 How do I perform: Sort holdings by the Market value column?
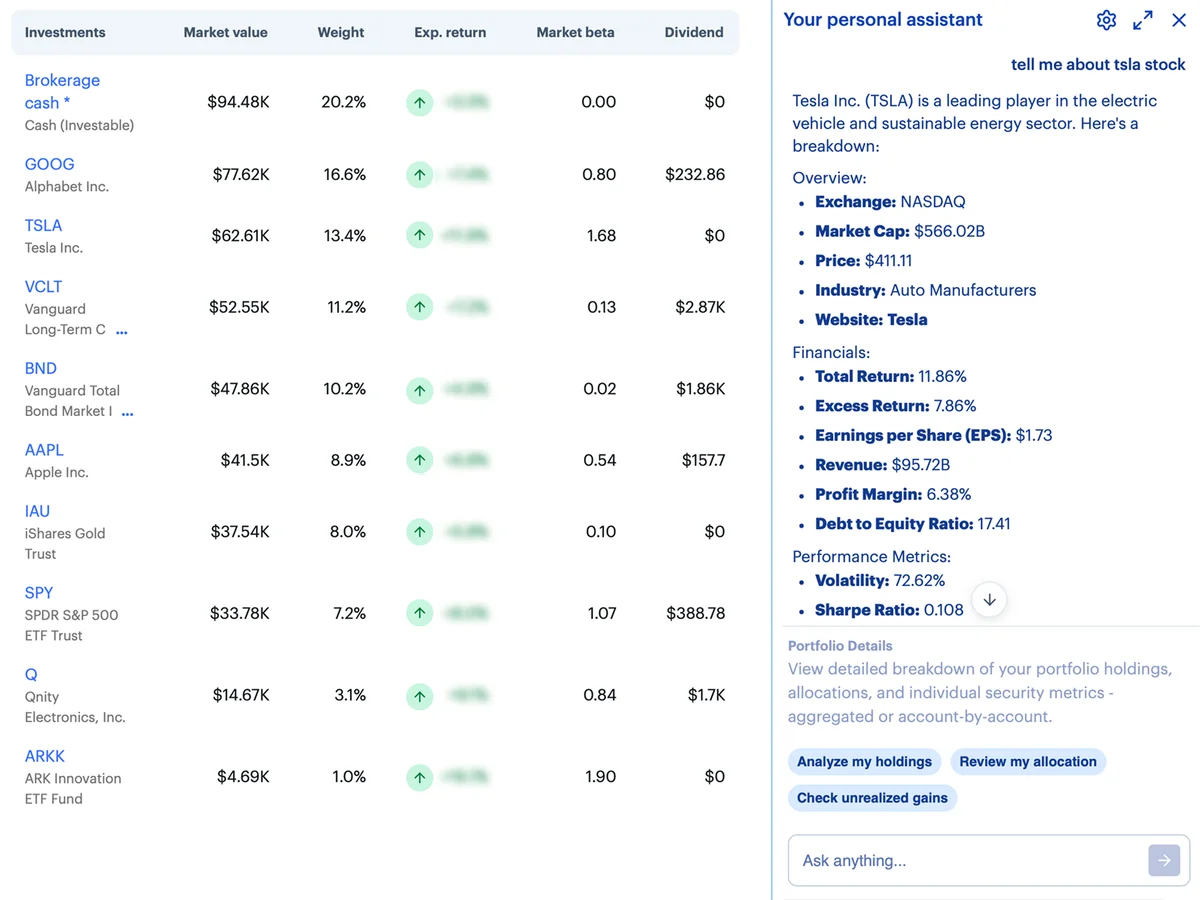tap(225, 32)
